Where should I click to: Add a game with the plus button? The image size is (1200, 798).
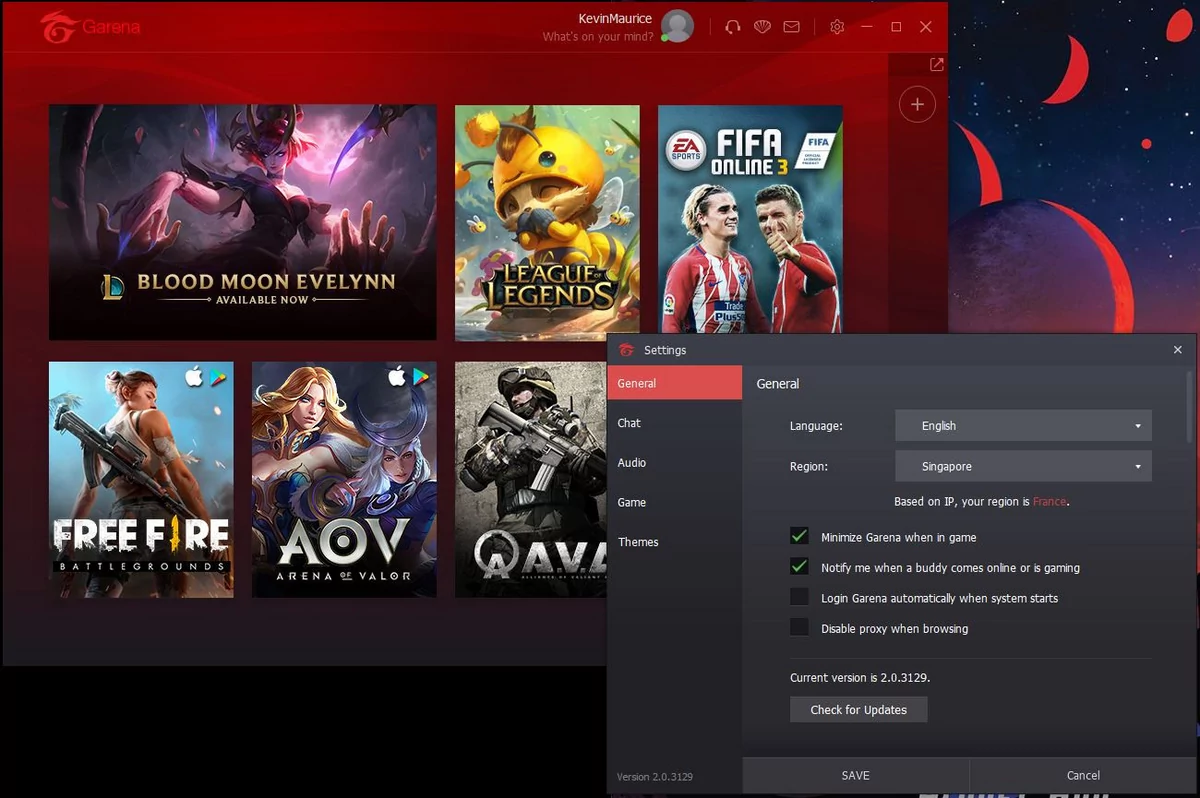pyautogui.click(x=917, y=104)
